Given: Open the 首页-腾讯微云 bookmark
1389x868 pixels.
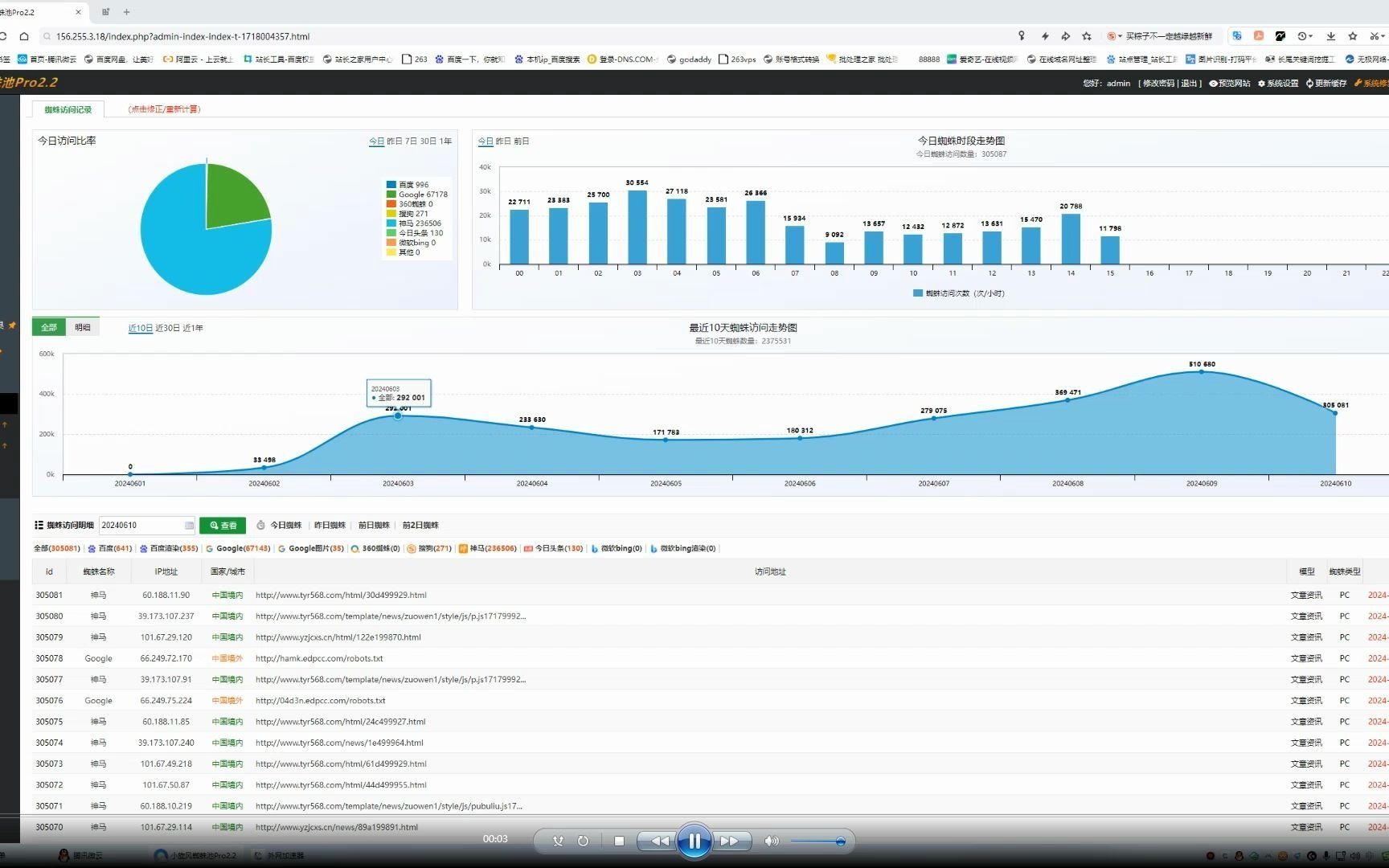Looking at the screenshot, I should (47, 59).
